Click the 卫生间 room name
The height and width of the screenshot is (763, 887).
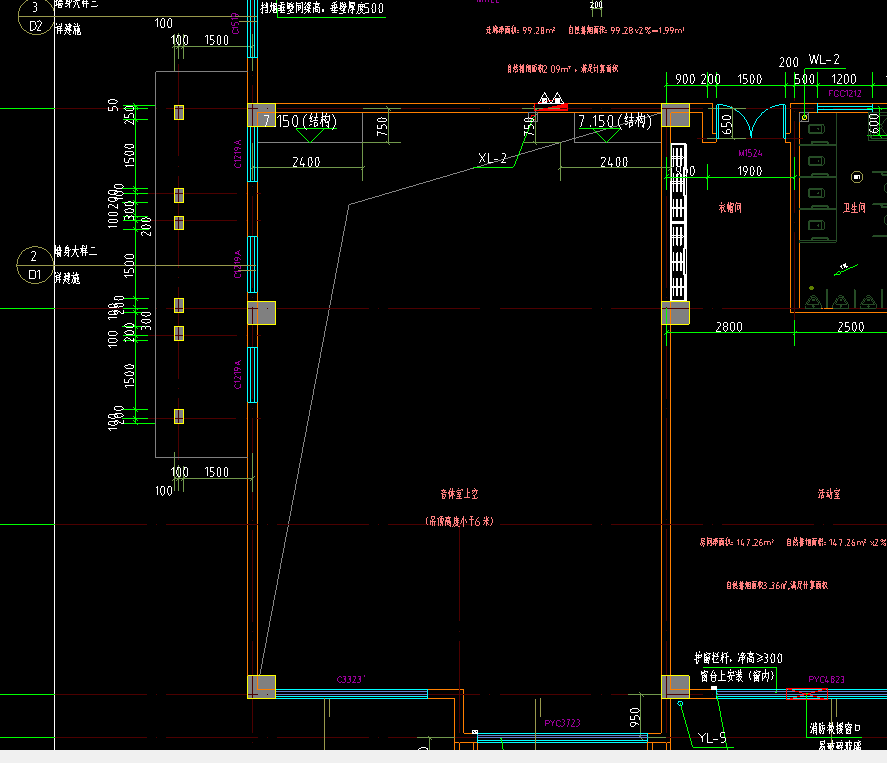click(854, 208)
